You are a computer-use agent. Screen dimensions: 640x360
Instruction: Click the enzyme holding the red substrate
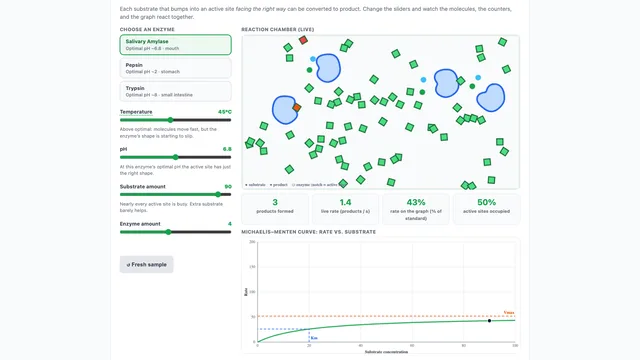[x=285, y=110]
